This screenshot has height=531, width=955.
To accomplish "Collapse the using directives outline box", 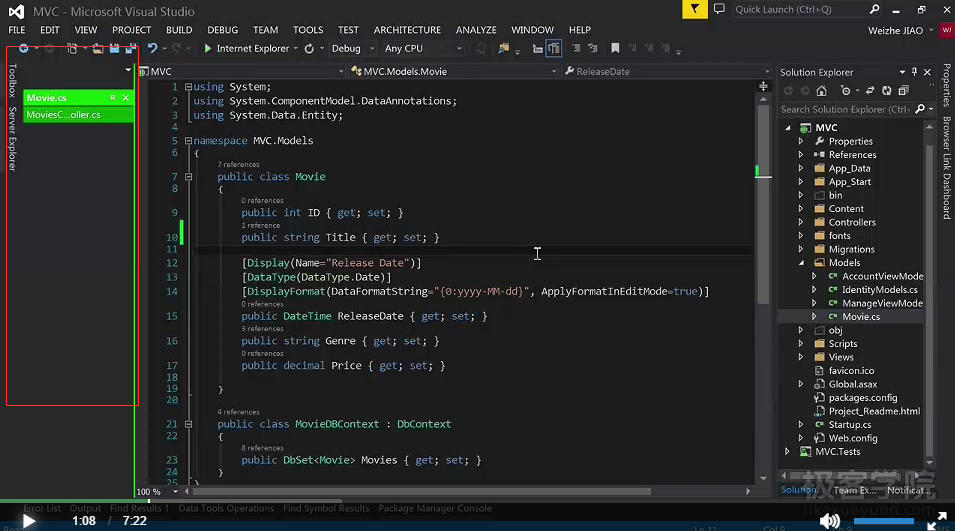I will coord(188,87).
